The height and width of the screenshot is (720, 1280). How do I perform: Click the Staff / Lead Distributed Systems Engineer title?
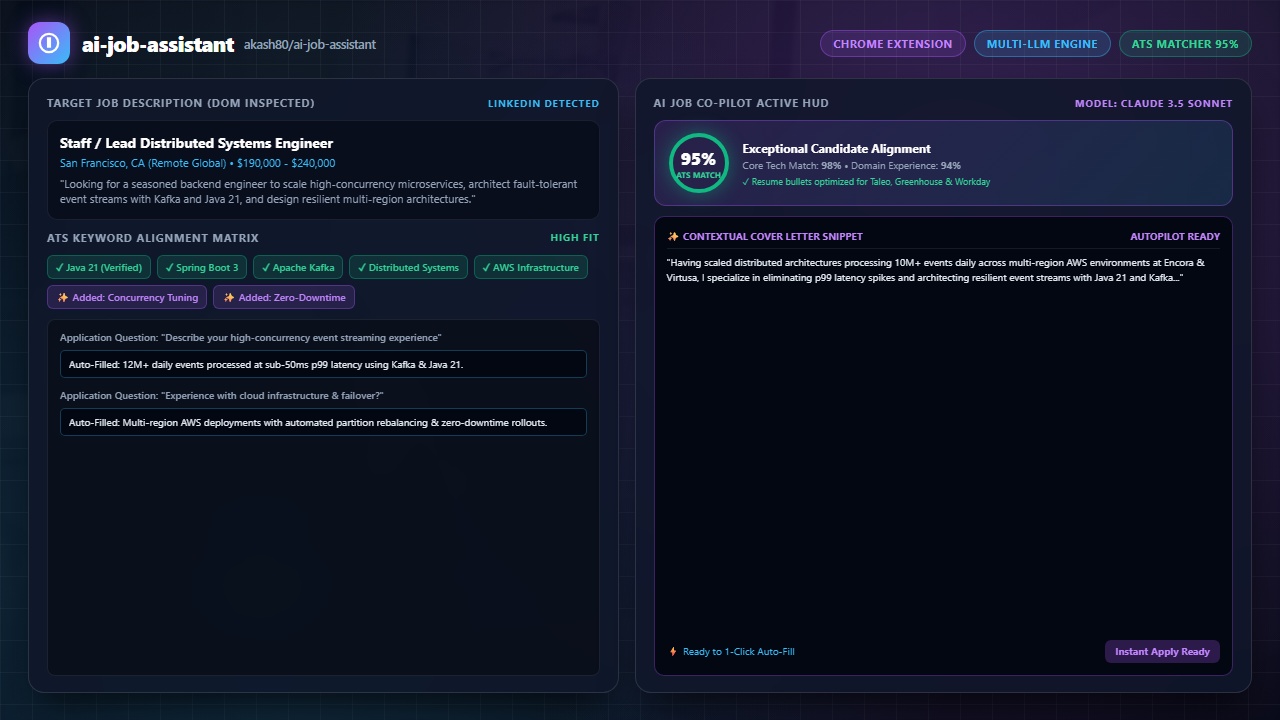(x=197, y=143)
